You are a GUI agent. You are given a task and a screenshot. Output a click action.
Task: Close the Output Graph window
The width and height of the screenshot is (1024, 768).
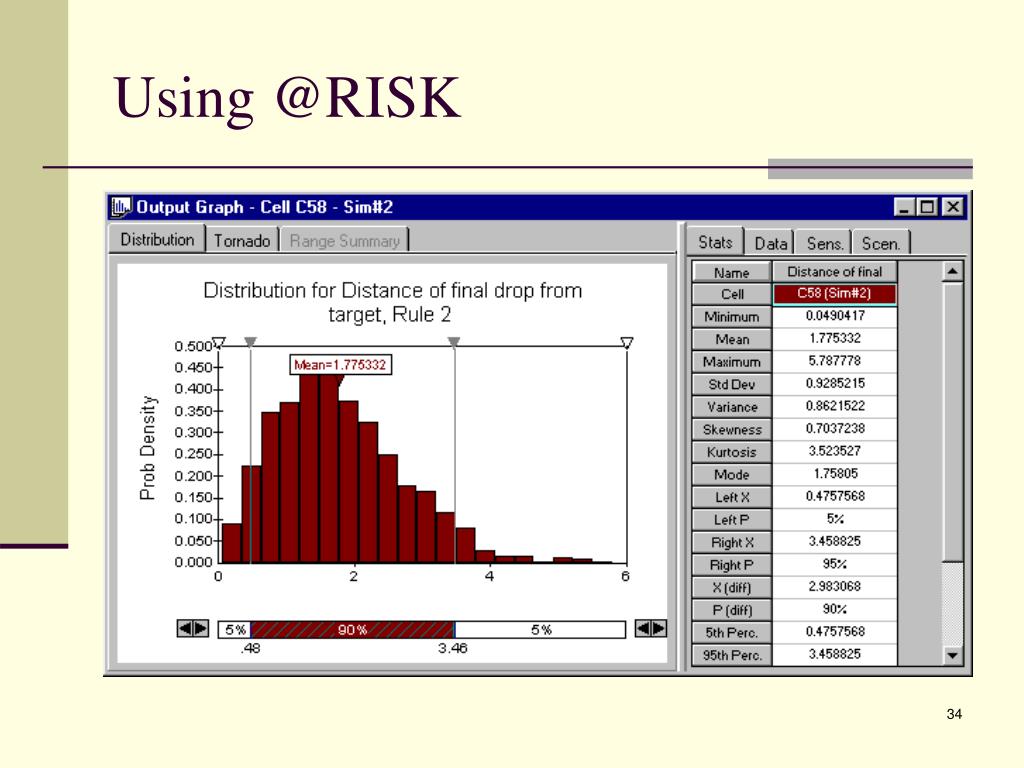(953, 207)
